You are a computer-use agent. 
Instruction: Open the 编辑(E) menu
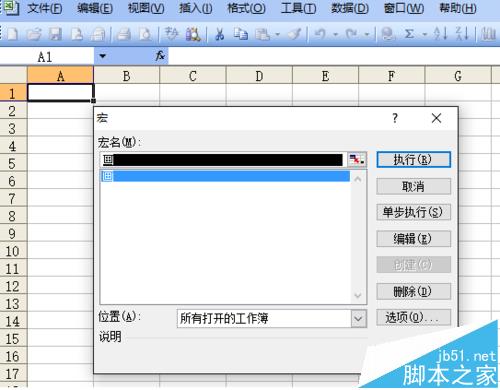point(95,8)
